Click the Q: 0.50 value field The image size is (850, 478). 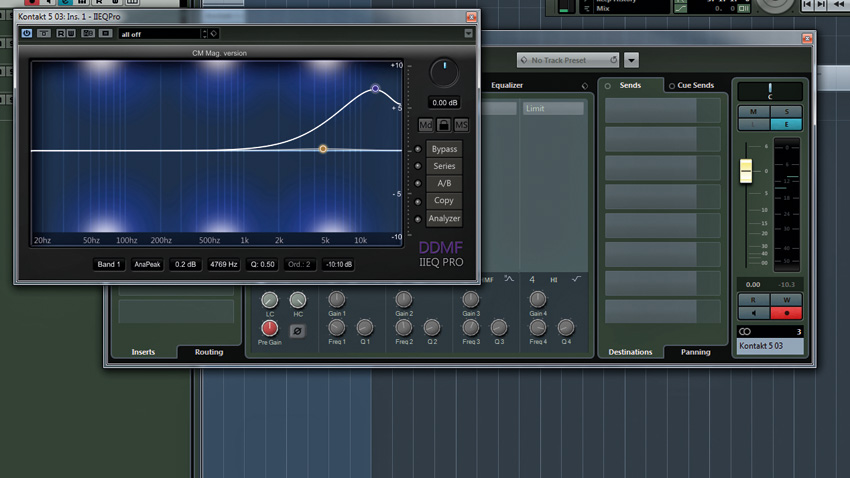262,264
